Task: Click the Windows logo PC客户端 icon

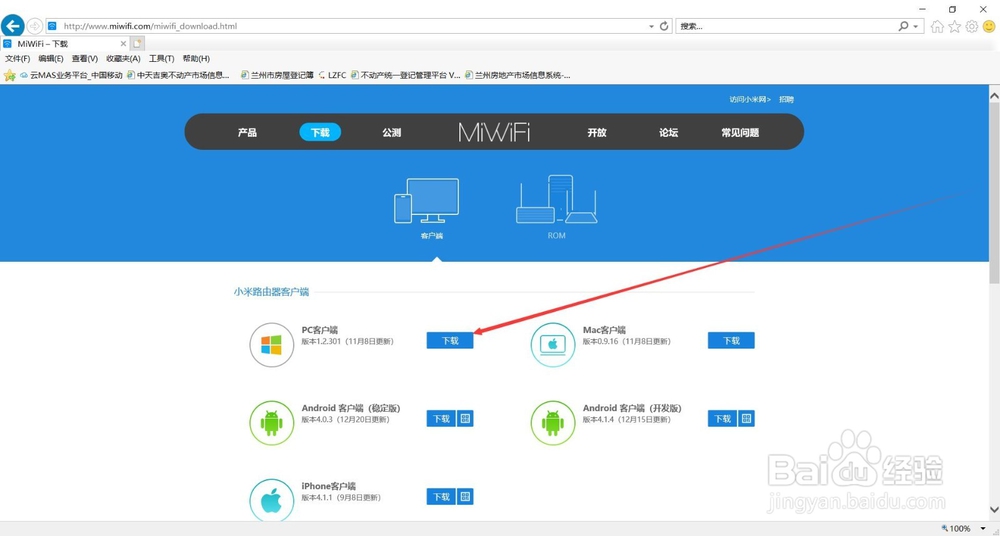Action: coord(271,345)
